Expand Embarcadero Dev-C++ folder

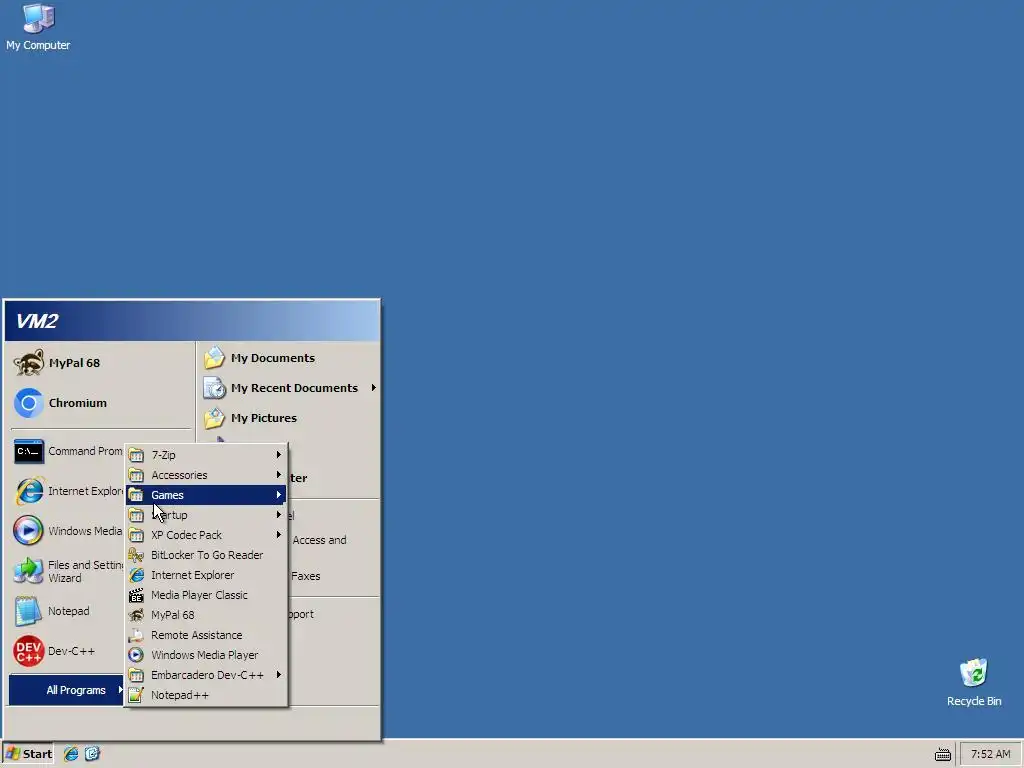pos(206,675)
